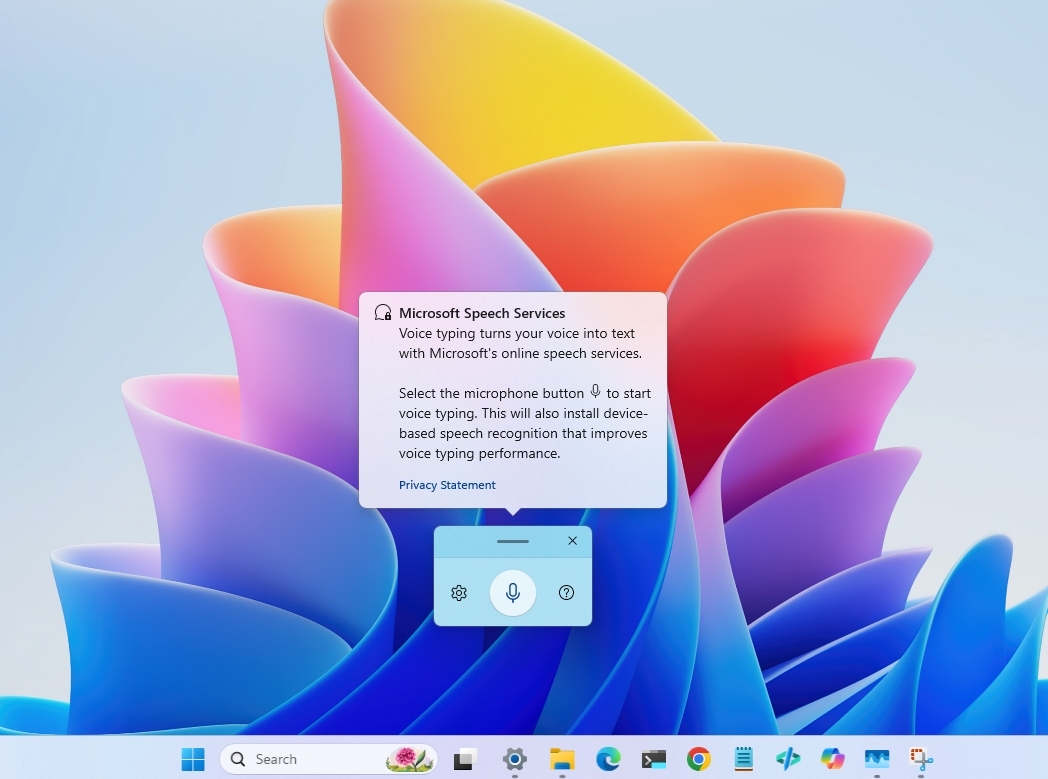The width and height of the screenshot is (1048, 779).
Task: Click the inline microphone icon in the tooltip
Action: click(596, 392)
